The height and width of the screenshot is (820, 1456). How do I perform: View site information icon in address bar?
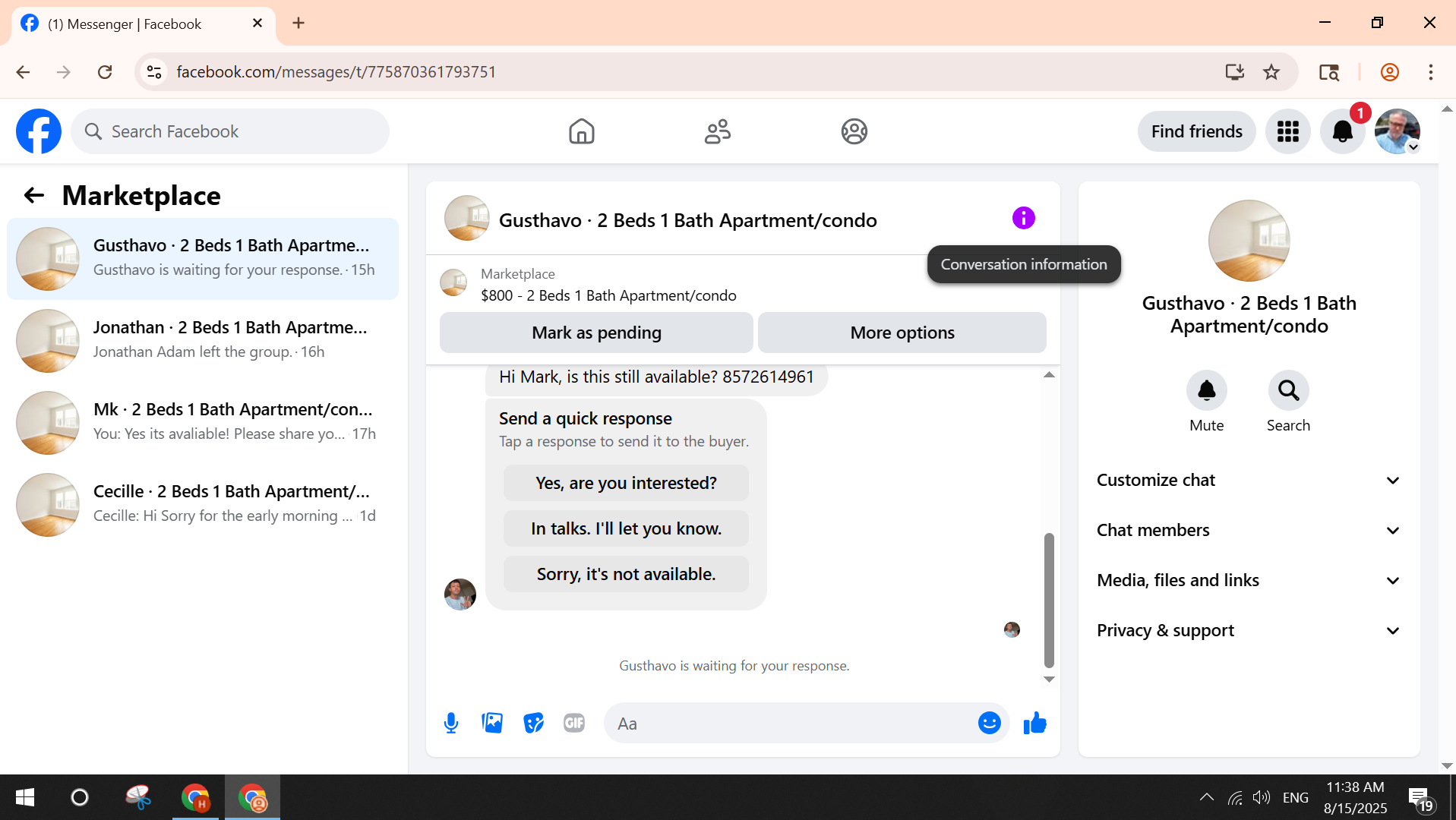pos(154,72)
